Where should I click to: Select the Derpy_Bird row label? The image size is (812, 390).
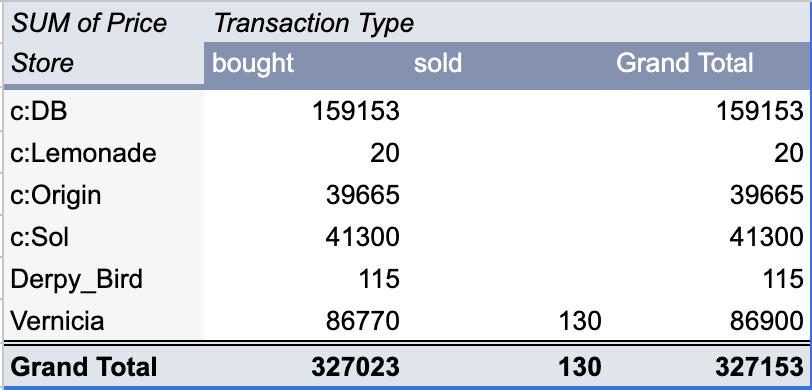click(76, 280)
